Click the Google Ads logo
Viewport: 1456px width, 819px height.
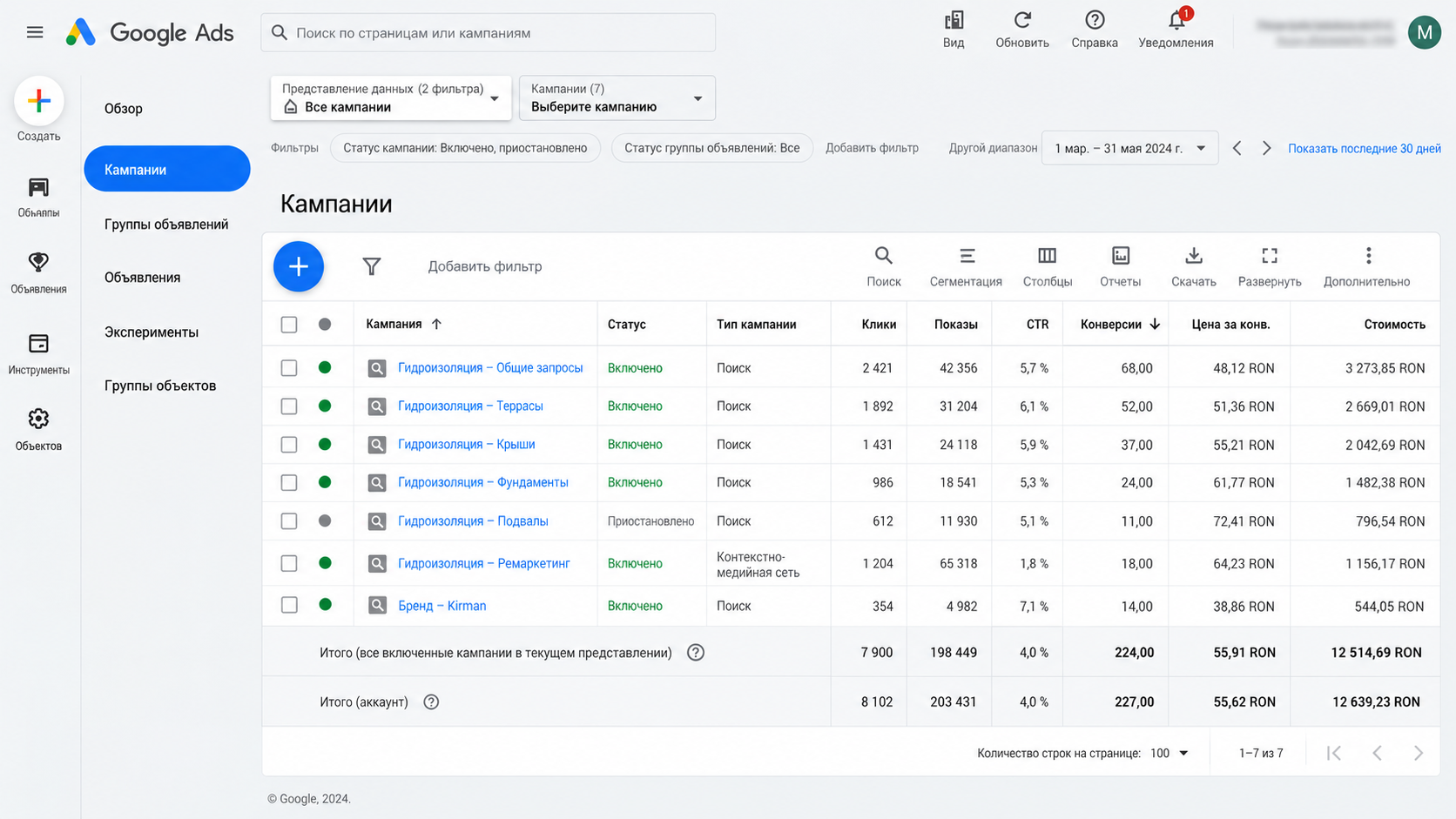point(150,32)
